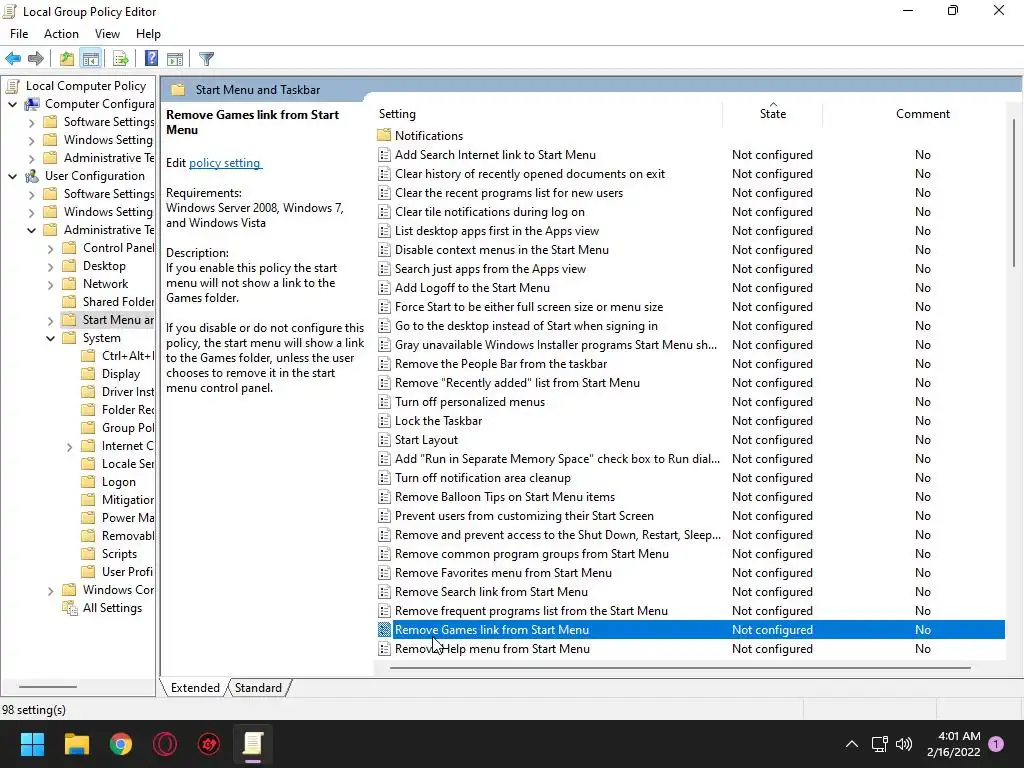Open the Windows Start button
This screenshot has height=768, width=1024.
click(x=32, y=744)
